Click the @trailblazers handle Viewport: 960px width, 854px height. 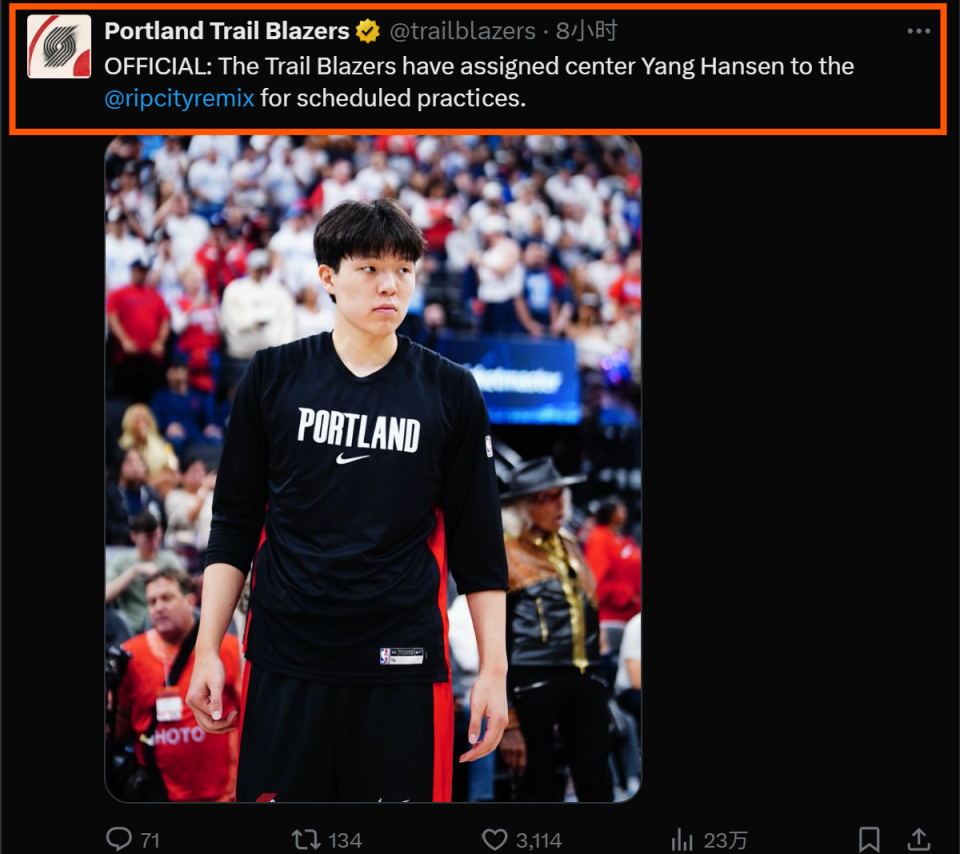[462, 32]
